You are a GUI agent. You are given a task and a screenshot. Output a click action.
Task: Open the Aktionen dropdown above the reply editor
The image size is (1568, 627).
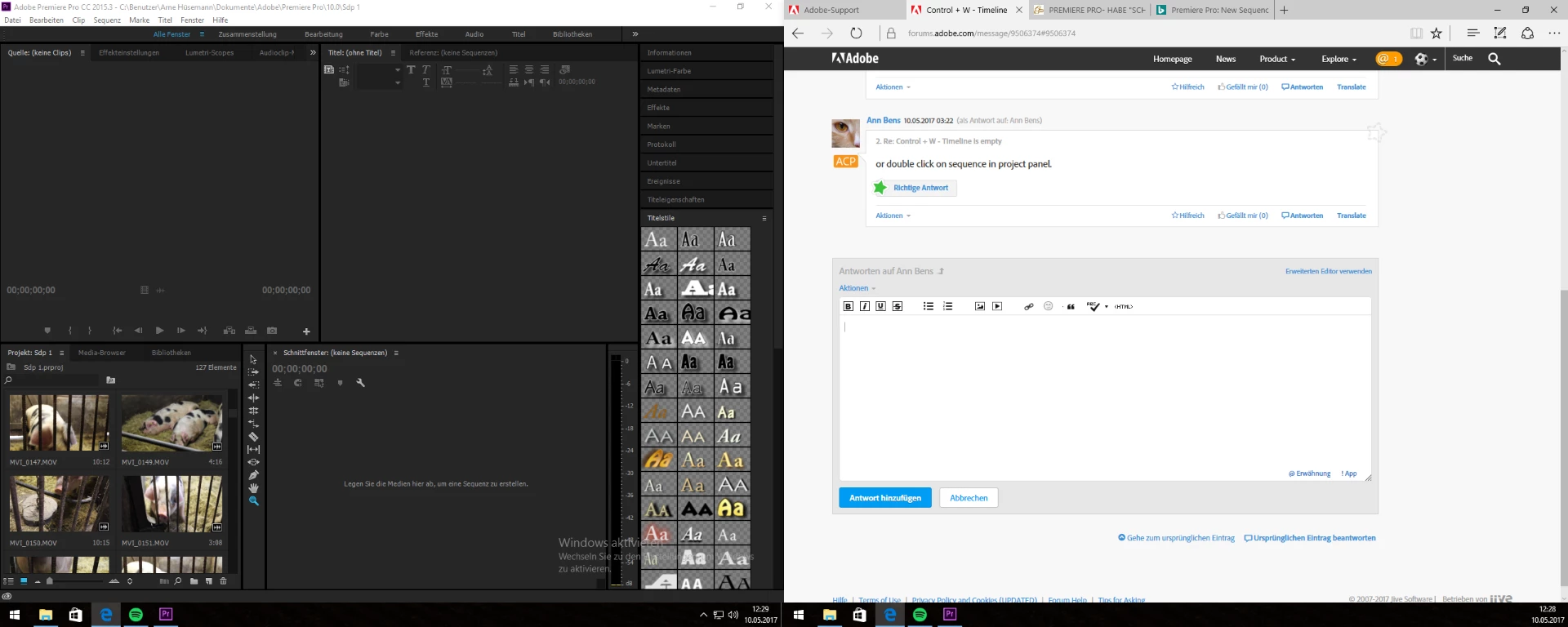click(x=857, y=288)
